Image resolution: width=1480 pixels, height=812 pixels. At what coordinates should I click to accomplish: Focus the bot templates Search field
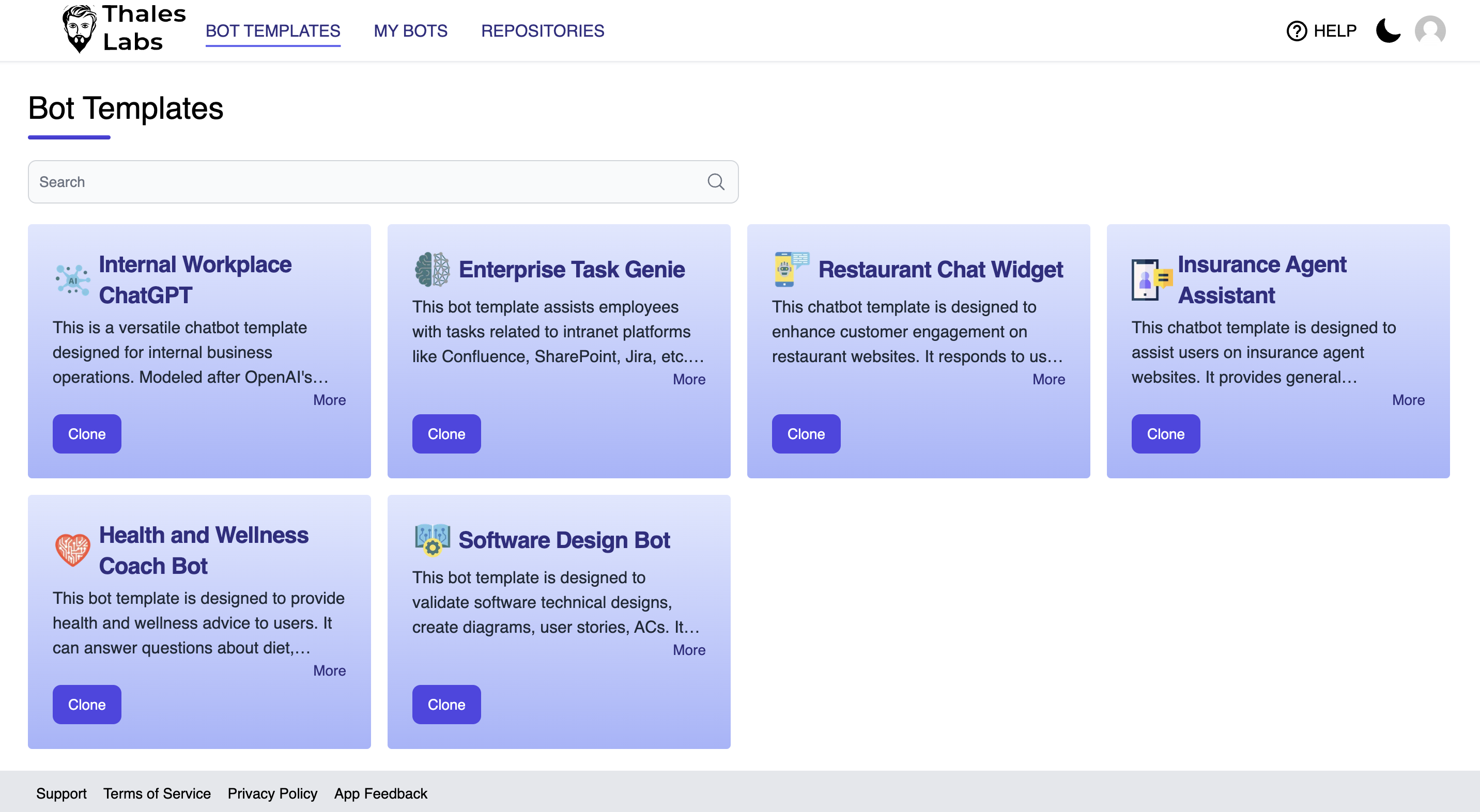click(x=368, y=182)
